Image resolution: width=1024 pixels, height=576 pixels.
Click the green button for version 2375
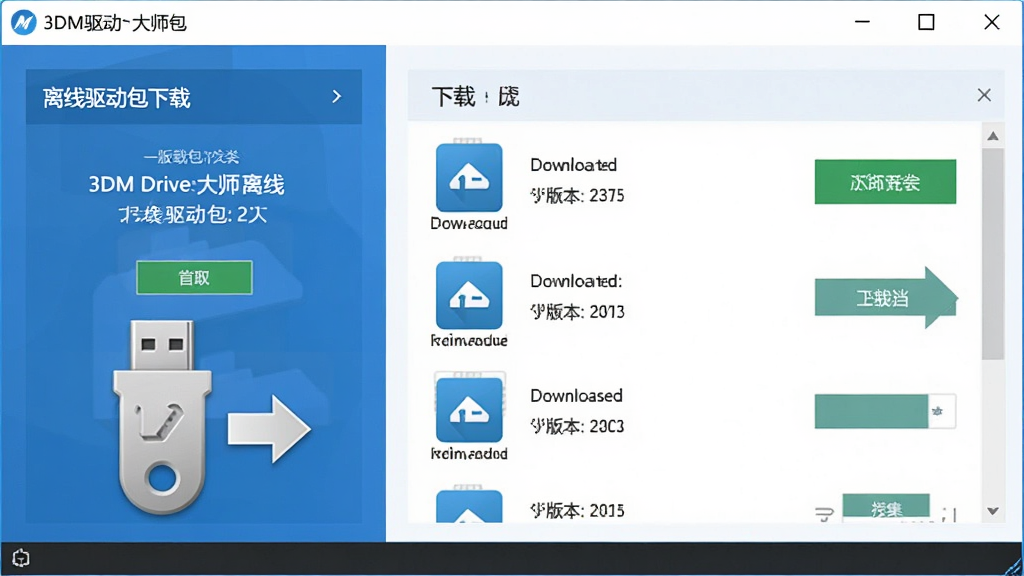[885, 182]
